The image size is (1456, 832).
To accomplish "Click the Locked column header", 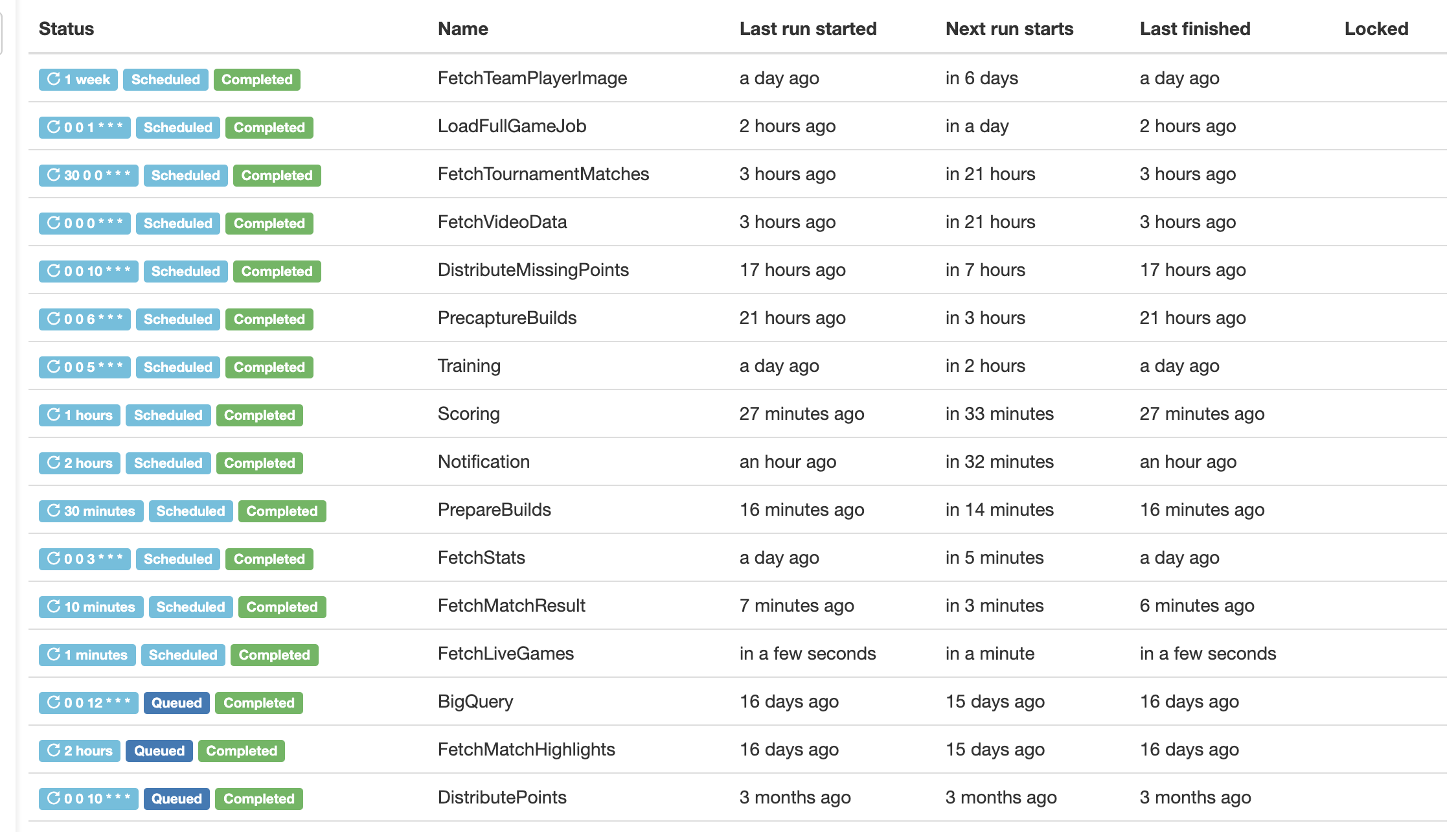I will tap(1376, 29).
